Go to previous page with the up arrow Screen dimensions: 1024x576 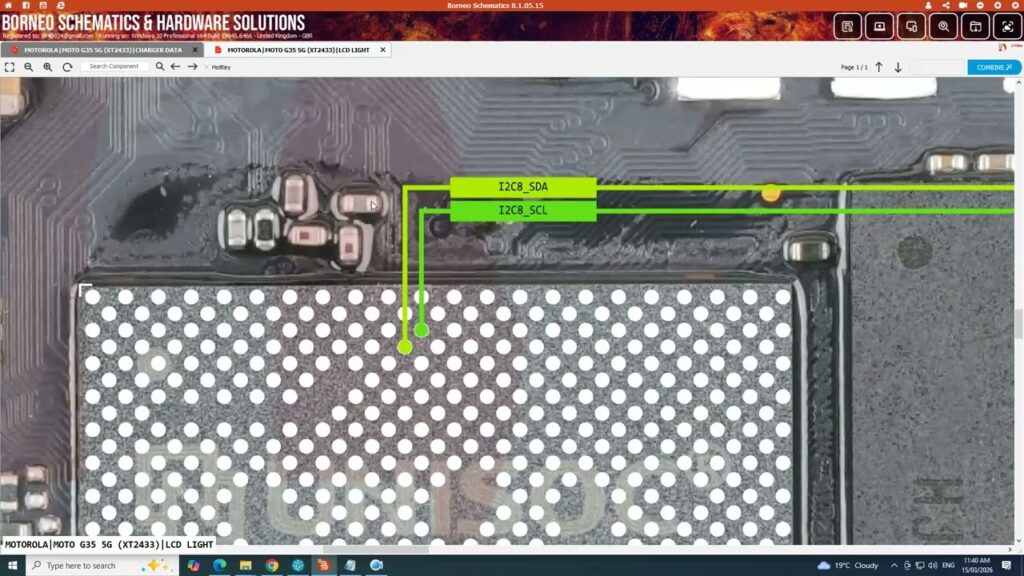point(879,67)
